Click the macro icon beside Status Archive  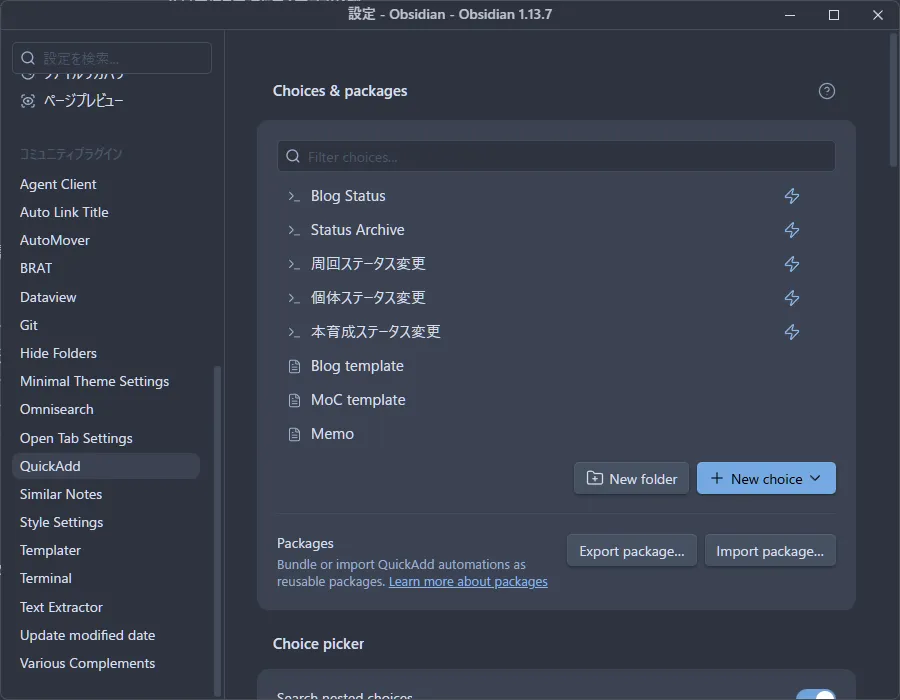pos(294,230)
